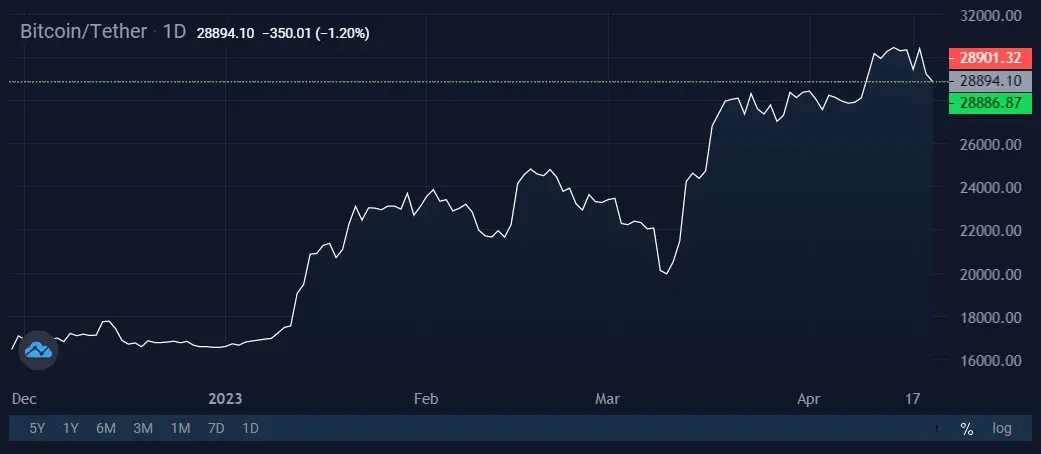Switch to the 6M range

click(x=106, y=429)
